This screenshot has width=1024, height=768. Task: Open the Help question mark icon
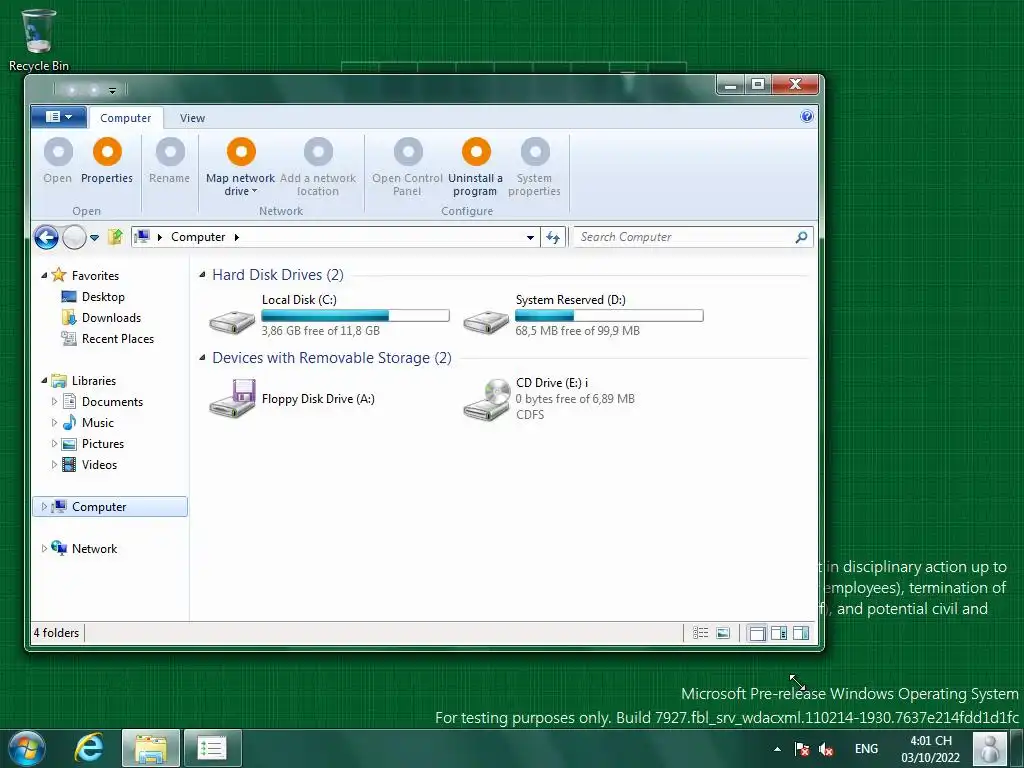(807, 116)
